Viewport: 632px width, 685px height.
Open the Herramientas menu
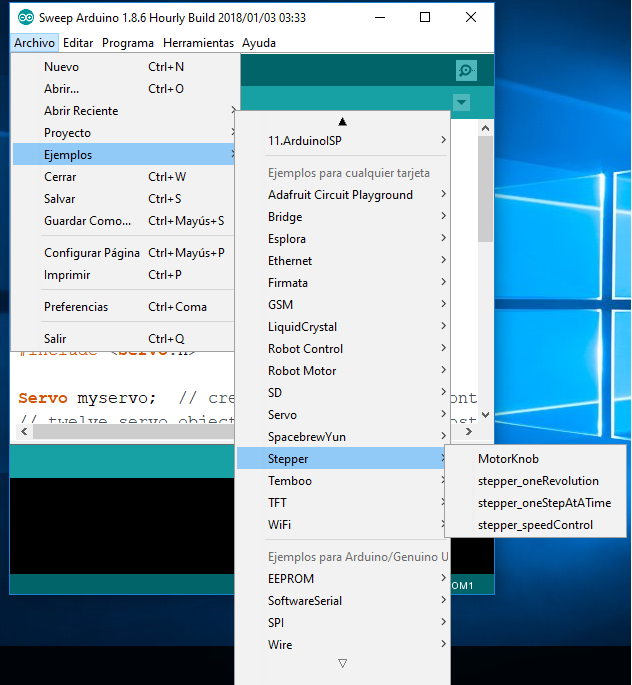click(198, 43)
